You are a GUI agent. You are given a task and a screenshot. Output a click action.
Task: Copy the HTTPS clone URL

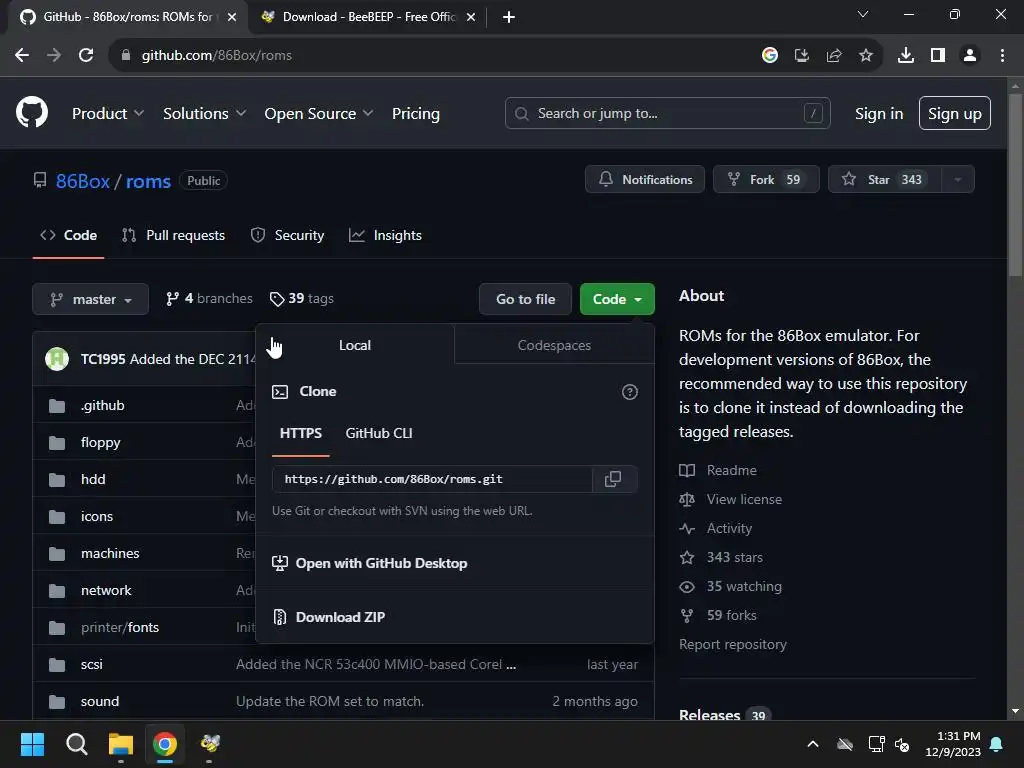click(613, 479)
